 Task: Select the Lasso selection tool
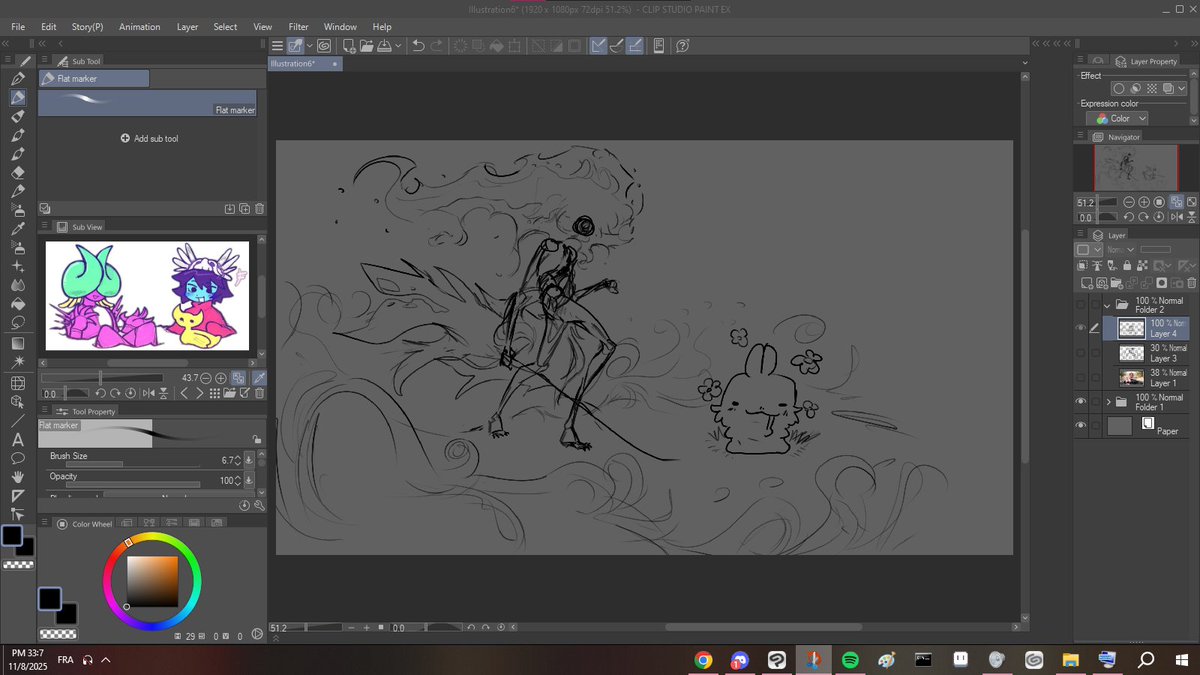coord(18,323)
